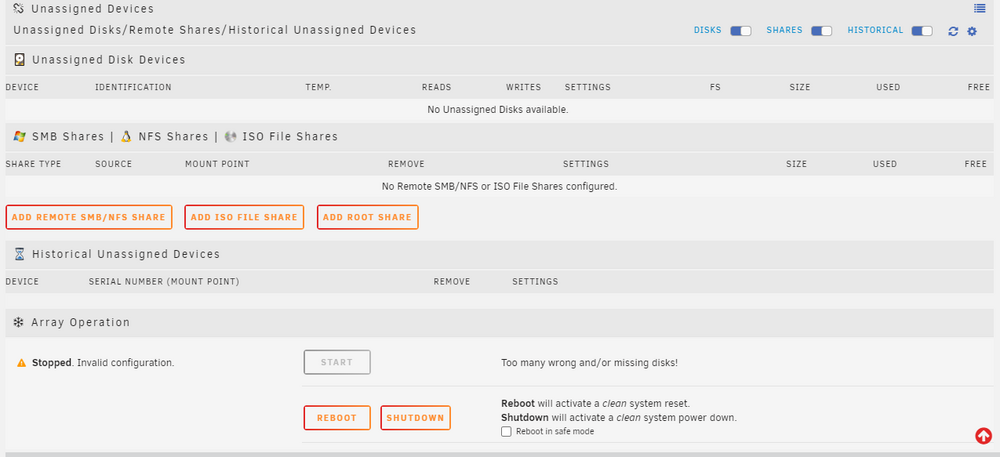
Task: Refresh the unassigned devices list
Action: click(953, 31)
